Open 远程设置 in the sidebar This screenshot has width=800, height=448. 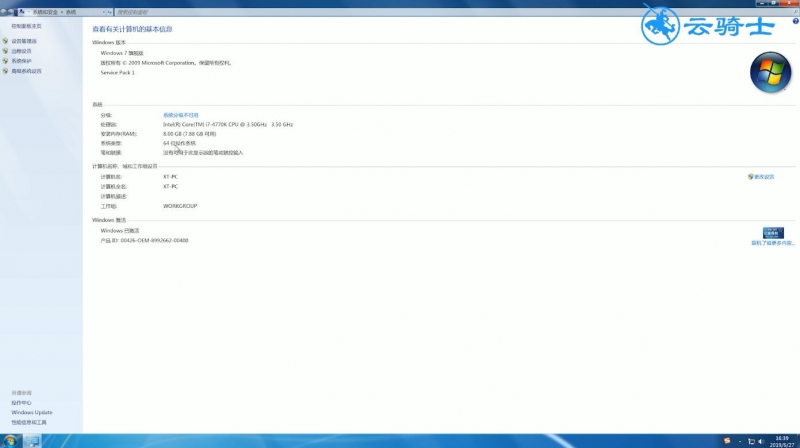point(21,51)
